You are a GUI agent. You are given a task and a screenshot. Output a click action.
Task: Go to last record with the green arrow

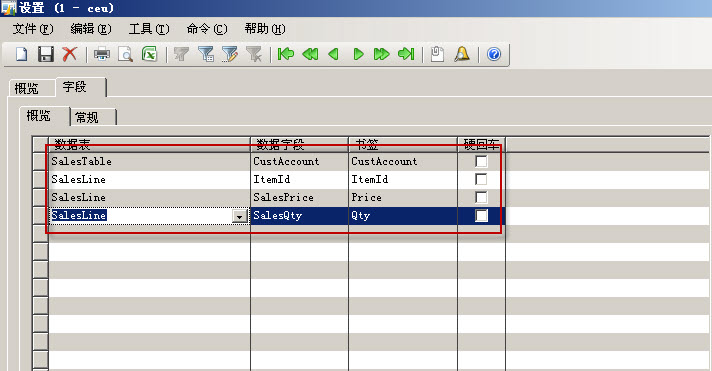[x=406, y=54]
